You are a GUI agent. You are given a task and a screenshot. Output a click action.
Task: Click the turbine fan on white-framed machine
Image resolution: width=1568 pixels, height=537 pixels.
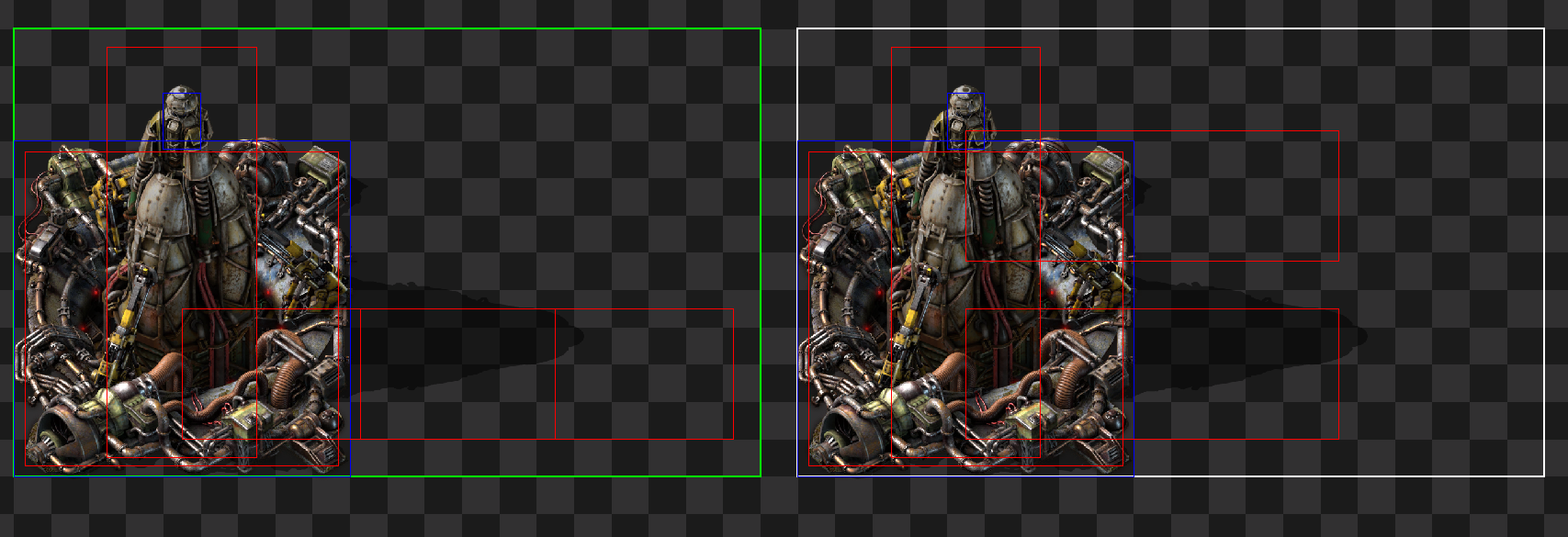click(x=843, y=440)
